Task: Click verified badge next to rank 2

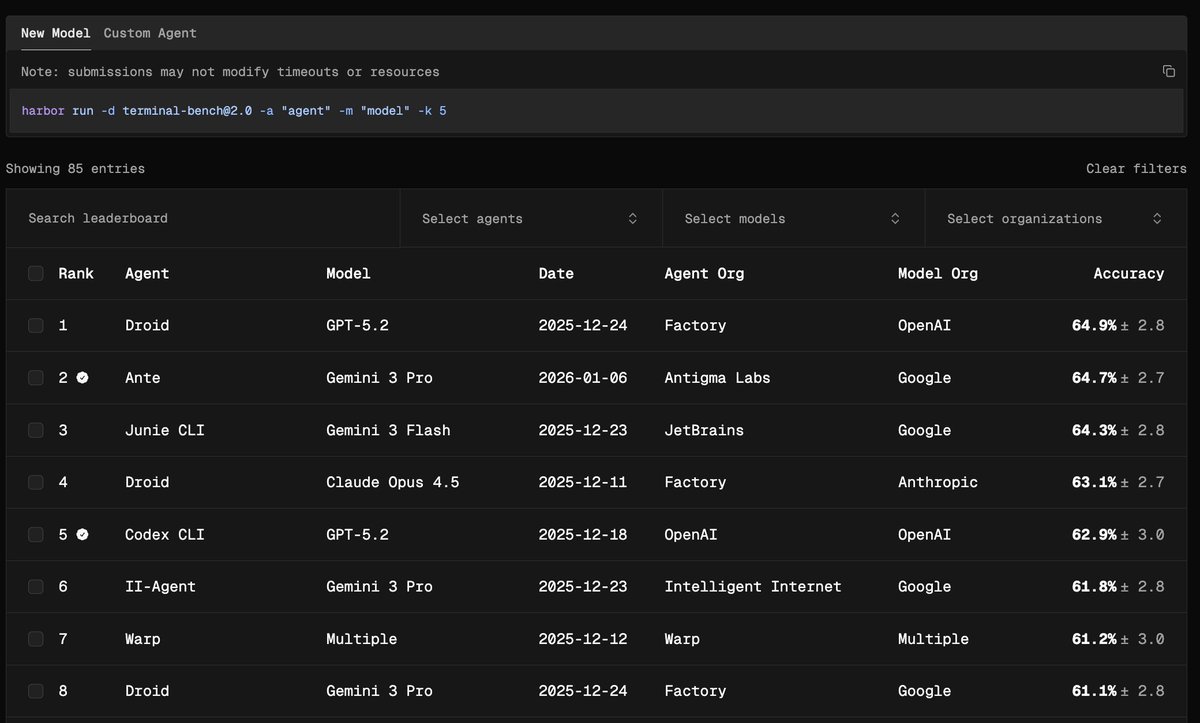Action: coord(83,378)
